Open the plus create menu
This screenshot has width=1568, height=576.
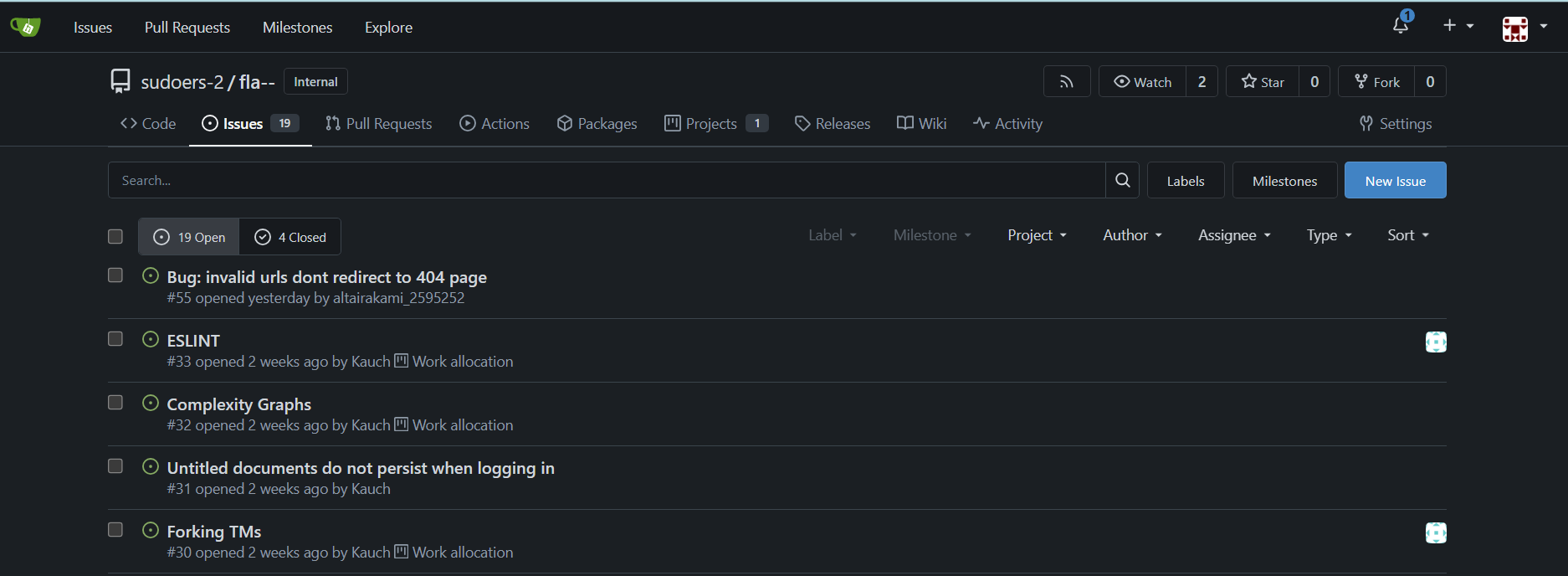(x=1458, y=26)
